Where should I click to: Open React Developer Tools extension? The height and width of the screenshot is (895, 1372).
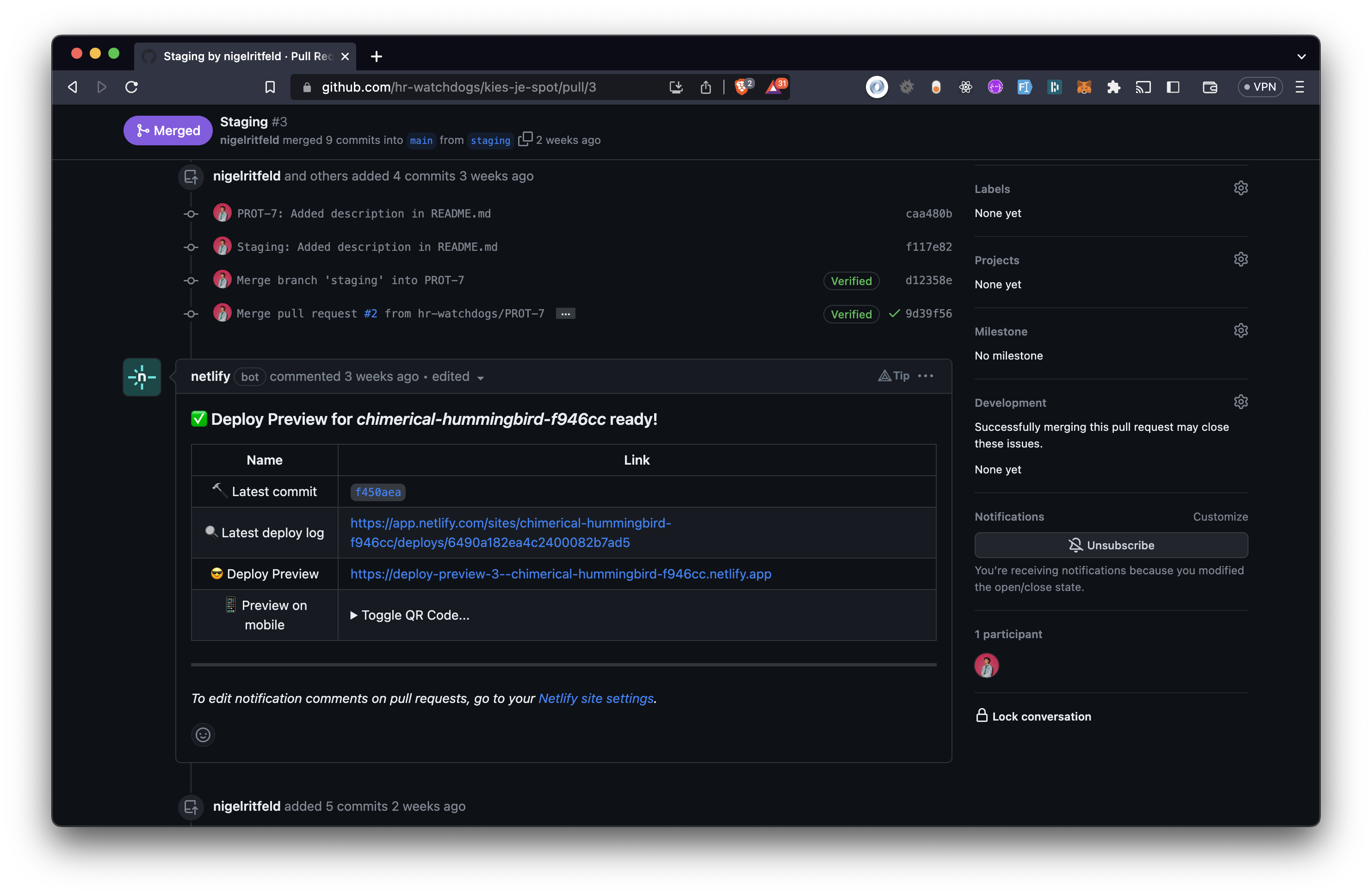click(965, 87)
